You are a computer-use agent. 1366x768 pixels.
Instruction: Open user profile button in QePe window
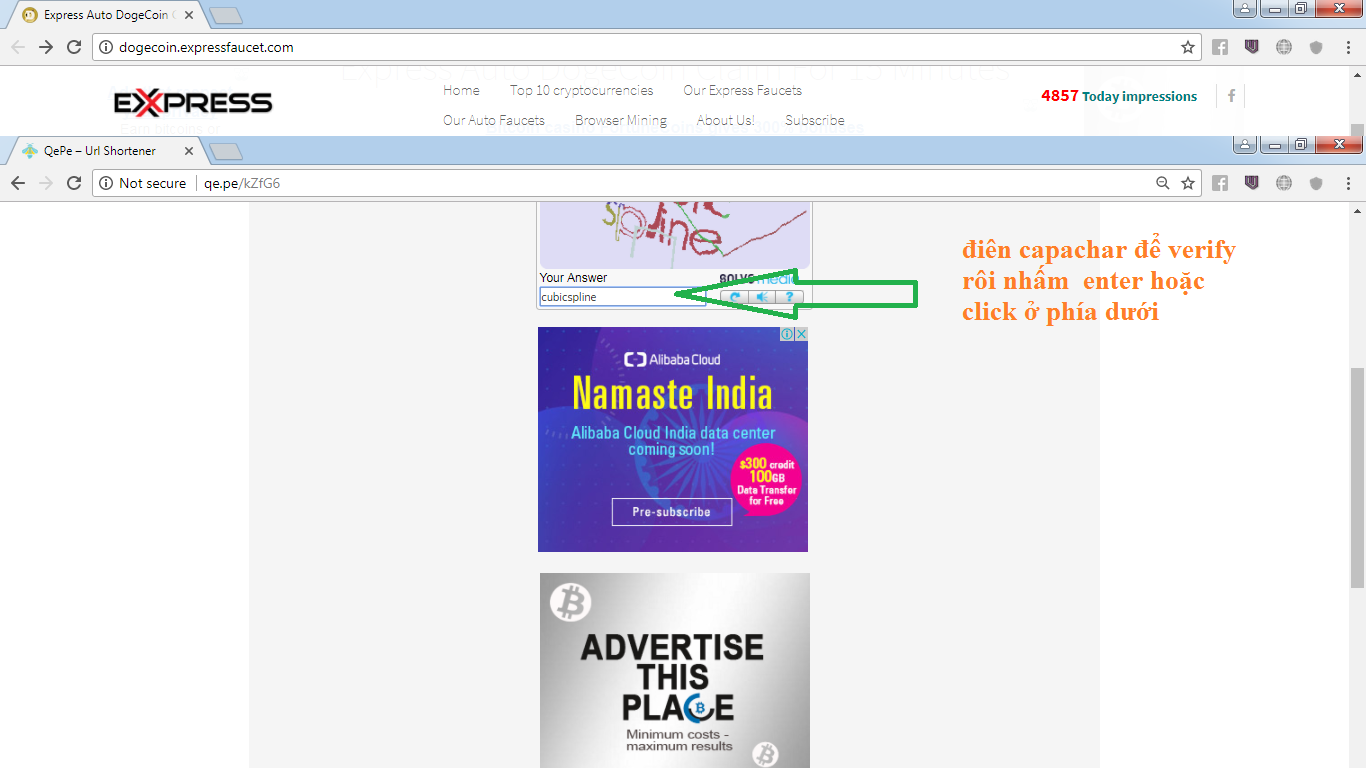1245,145
